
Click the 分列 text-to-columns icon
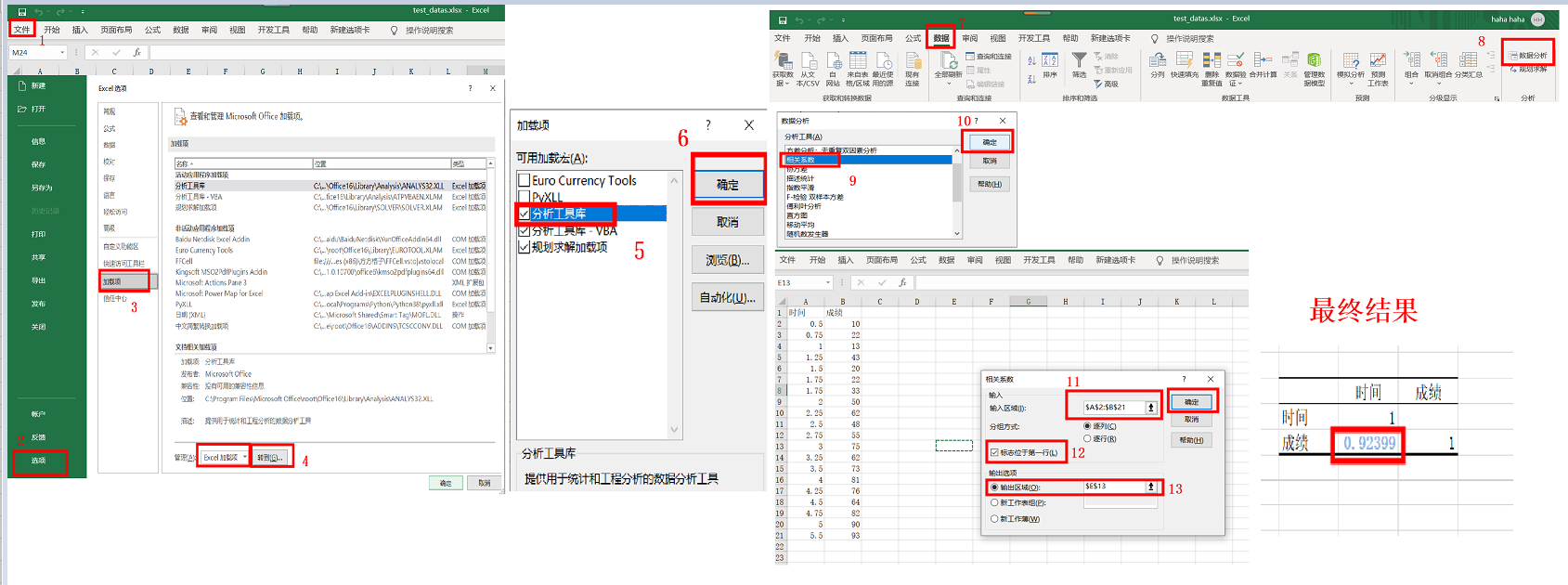(x=1158, y=61)
